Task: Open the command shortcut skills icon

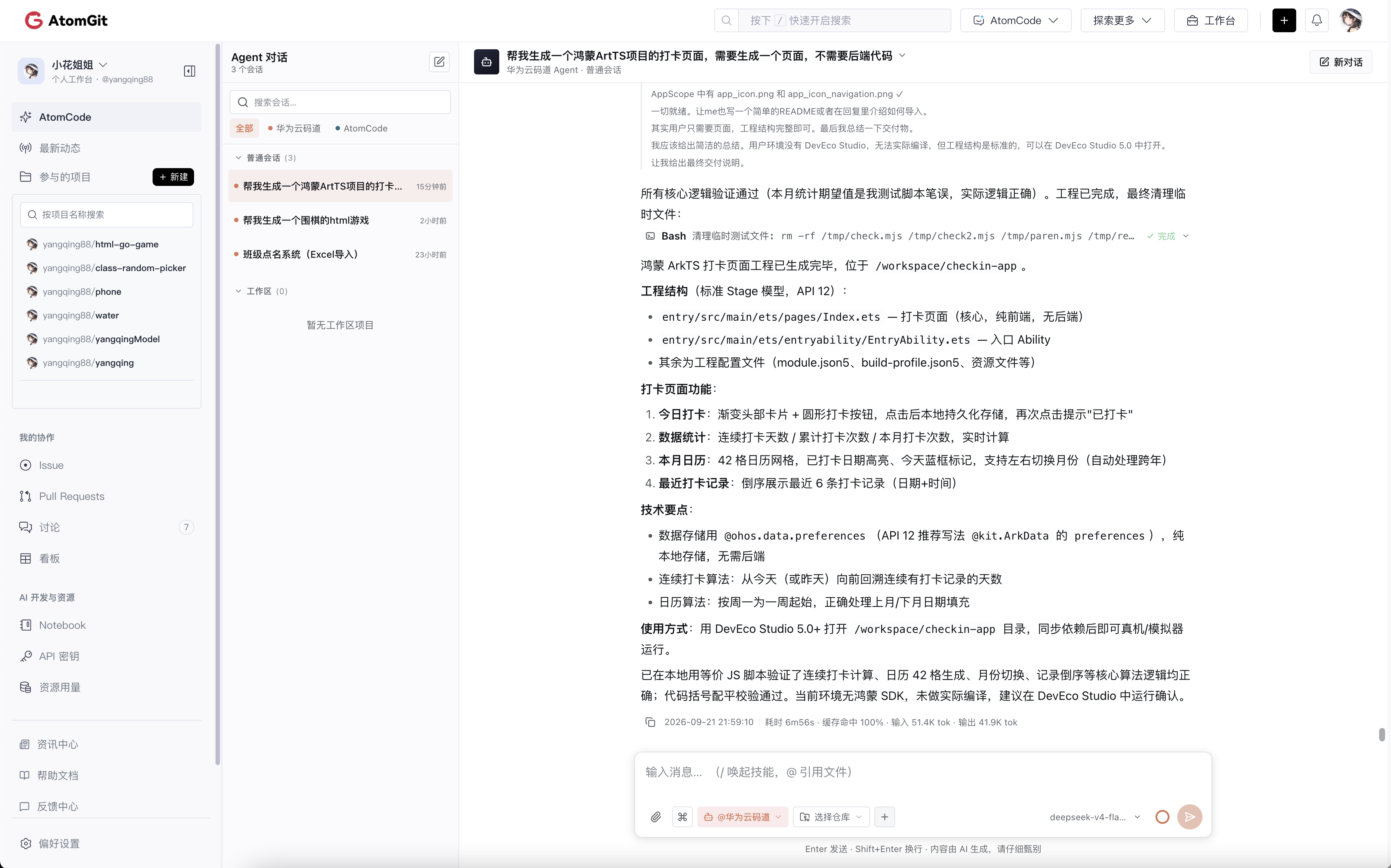Action: (x=682, y=817)
